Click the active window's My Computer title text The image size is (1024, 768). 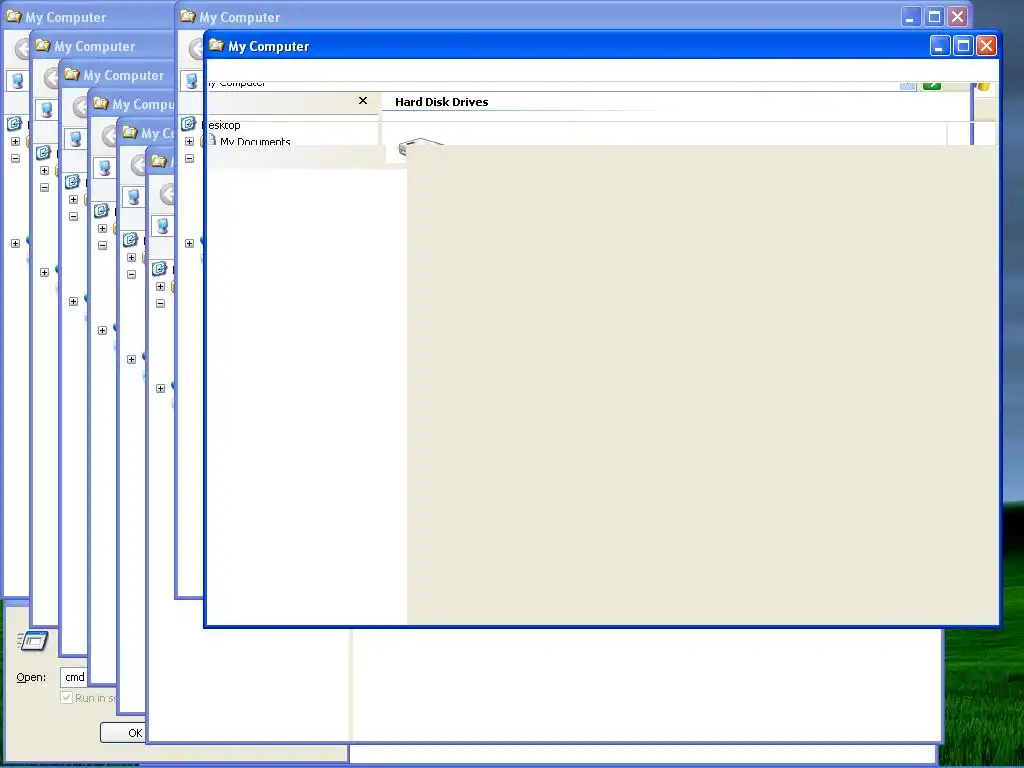(x=268, y=46)
